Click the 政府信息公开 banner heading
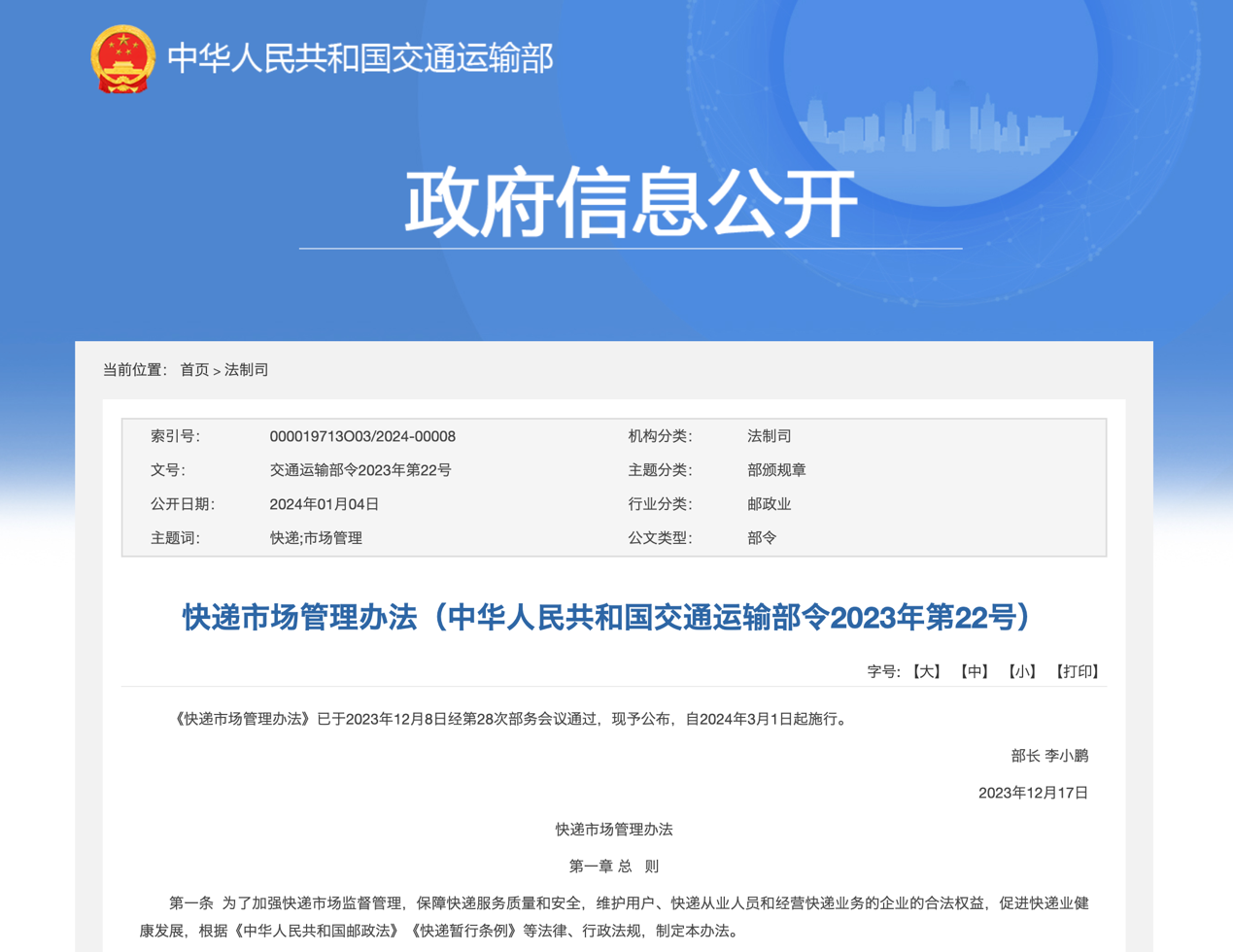Screen dimensions: 1233x952 [631, 202]
